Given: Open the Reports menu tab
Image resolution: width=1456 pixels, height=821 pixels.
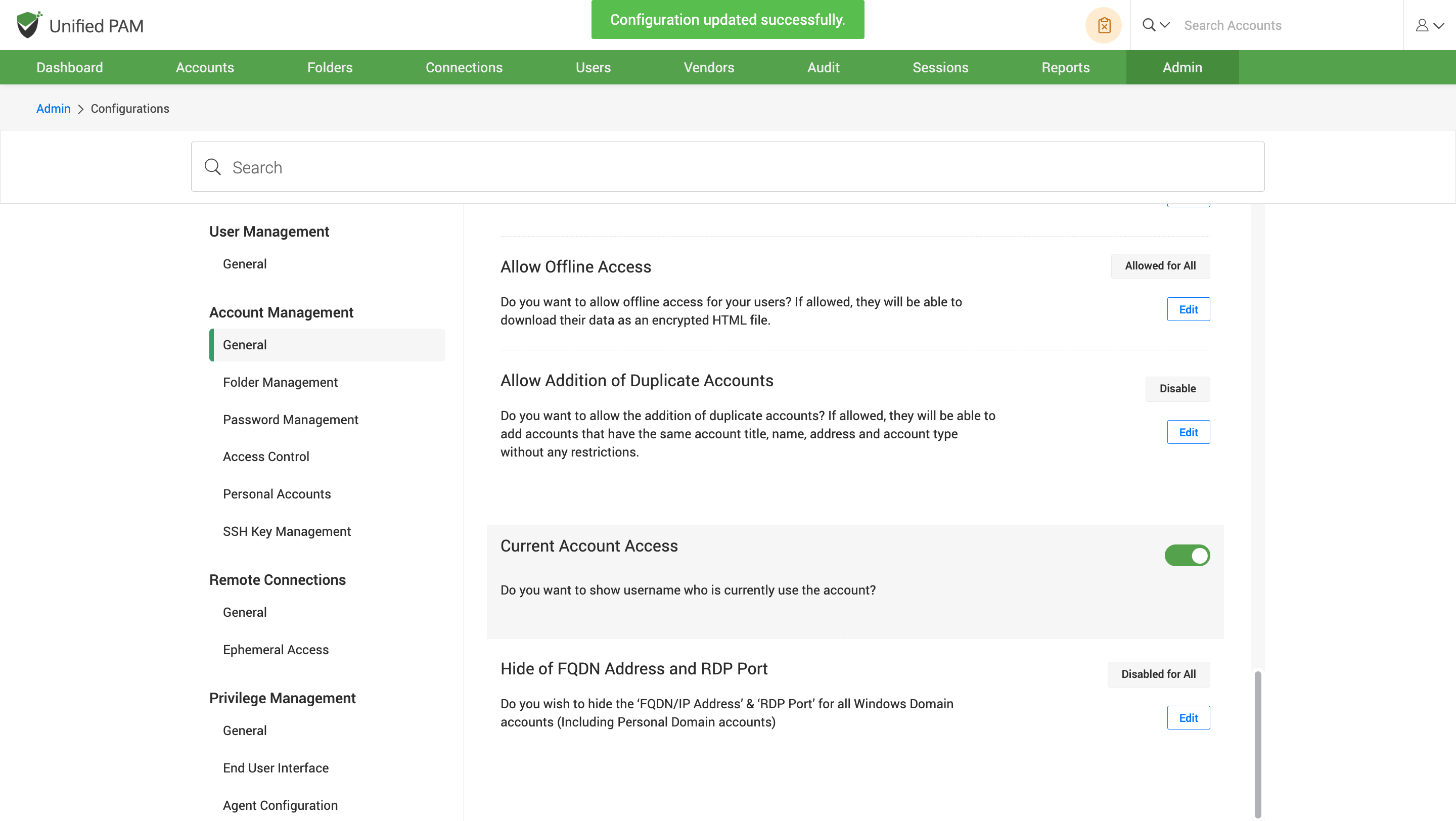Looking at the screenshot, I should point(1065,67).
